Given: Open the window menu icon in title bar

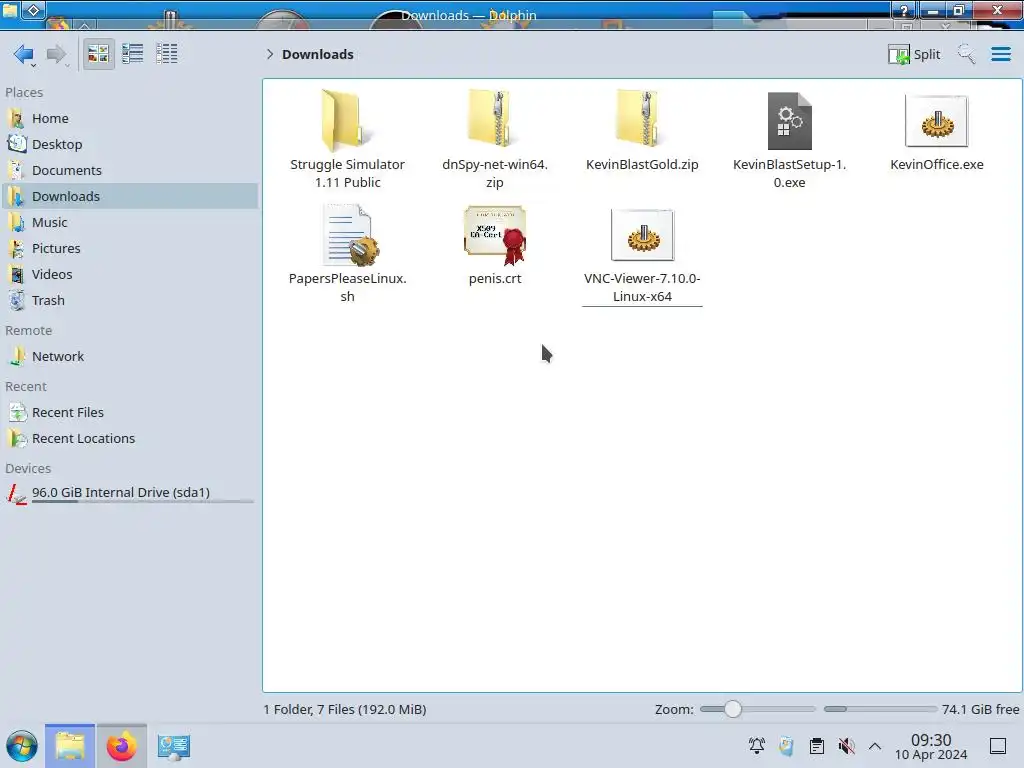Looking at the screenshot, I should [x=10, y=10].
